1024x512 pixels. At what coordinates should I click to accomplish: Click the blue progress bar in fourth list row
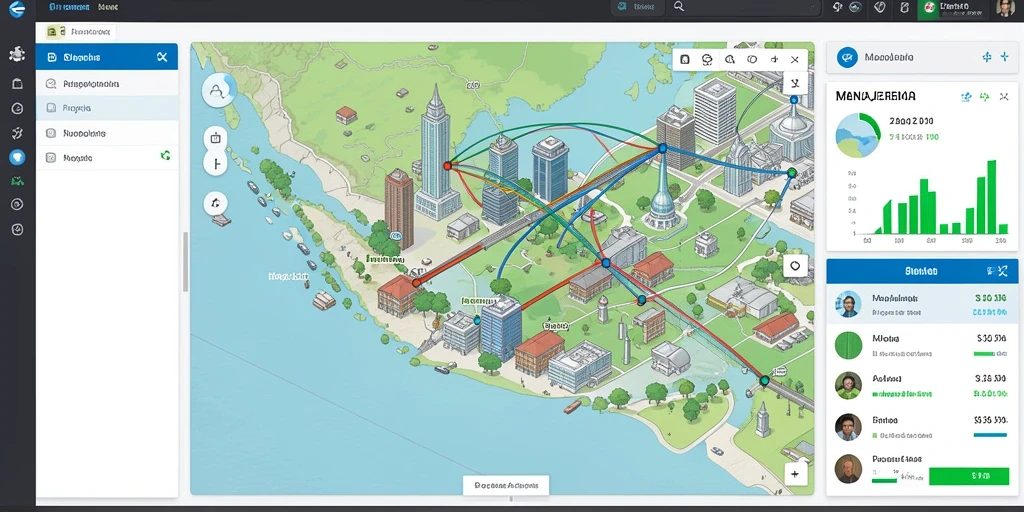click(x=990, y=434)
